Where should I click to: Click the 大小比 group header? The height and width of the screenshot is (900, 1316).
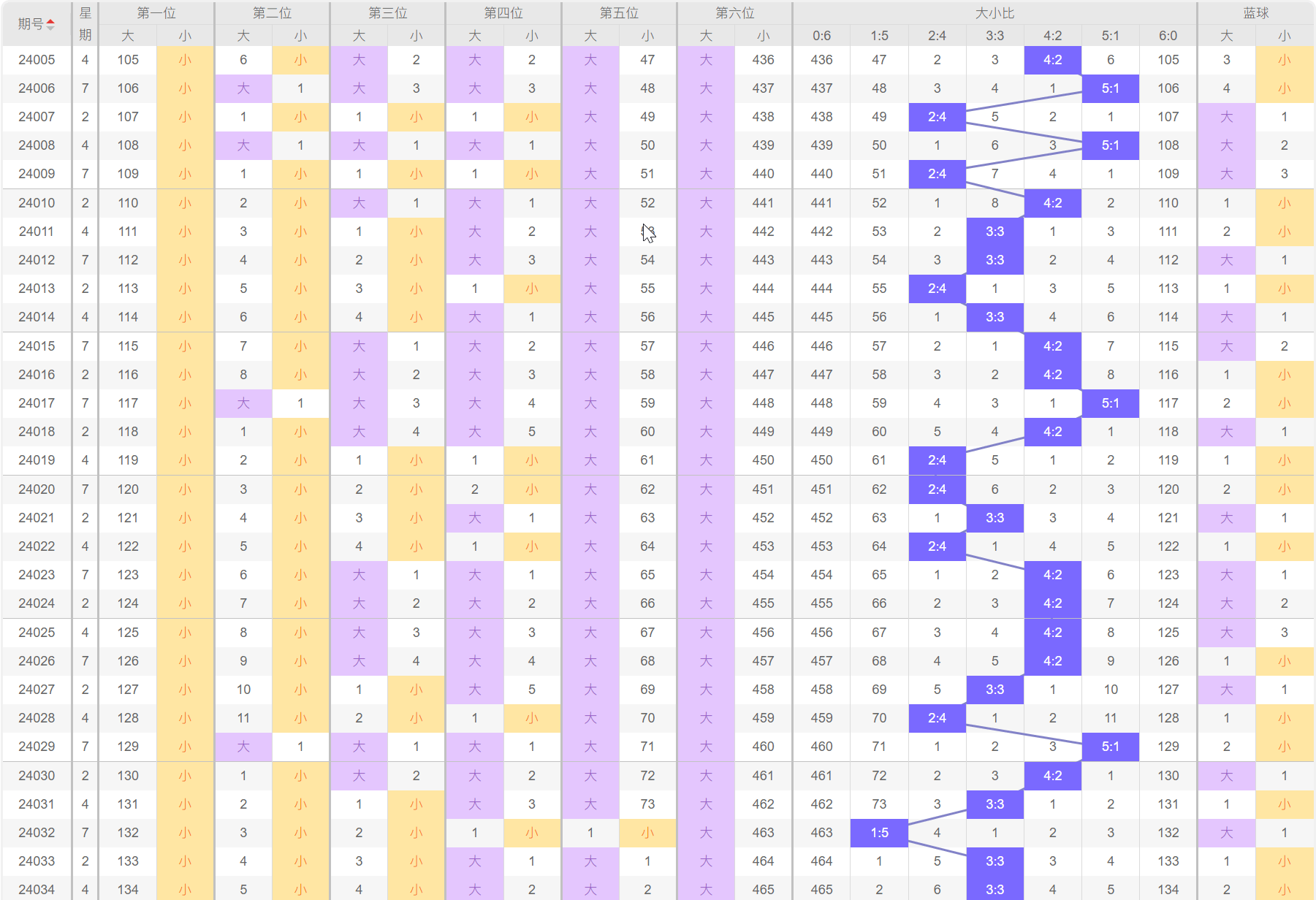(994, 13)
